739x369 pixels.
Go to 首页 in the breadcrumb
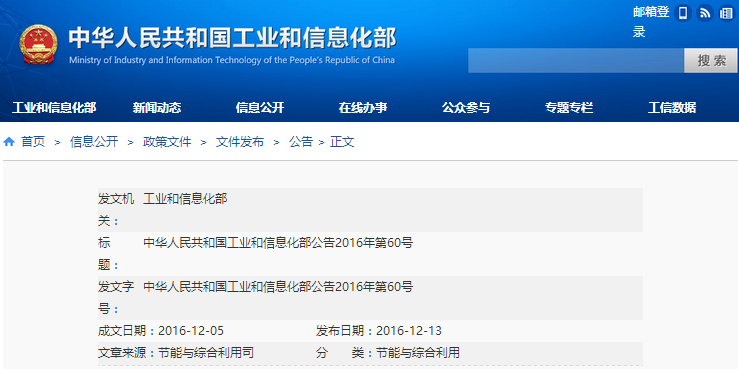click(33, 142)
